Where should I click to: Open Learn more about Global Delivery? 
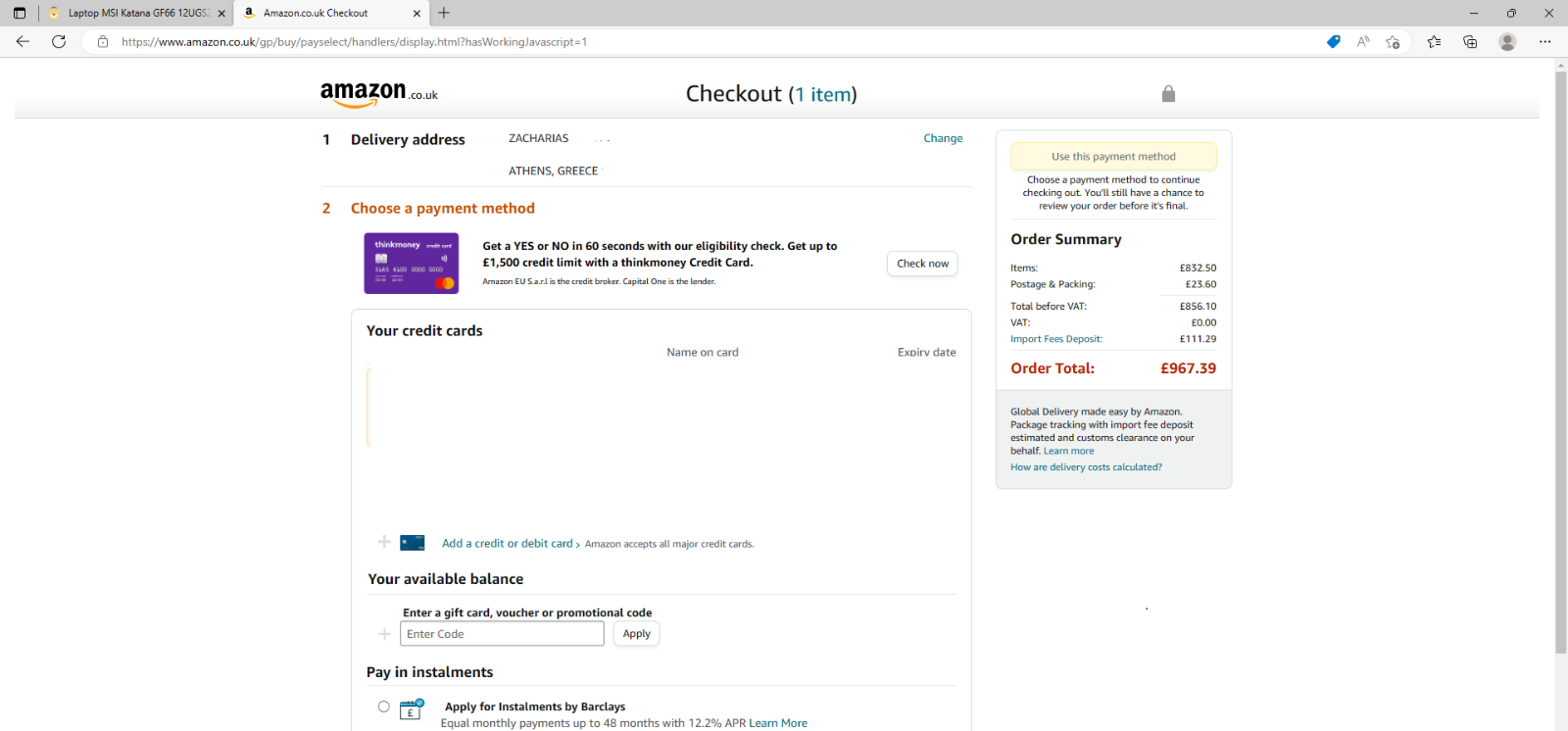pos(1068,451)
